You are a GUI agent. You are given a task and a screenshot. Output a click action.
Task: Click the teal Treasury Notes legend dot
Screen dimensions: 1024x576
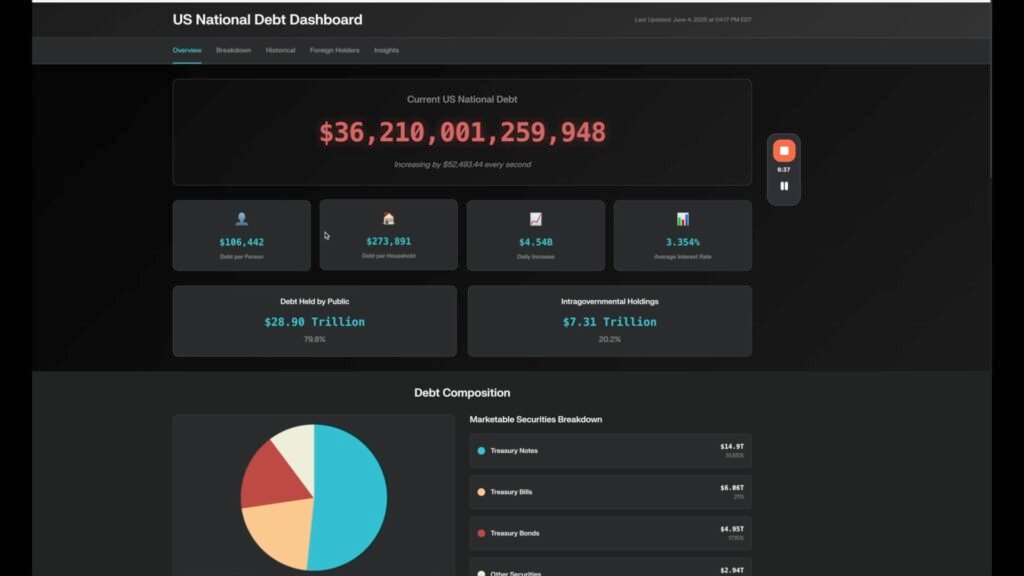[x=481, y=451]
